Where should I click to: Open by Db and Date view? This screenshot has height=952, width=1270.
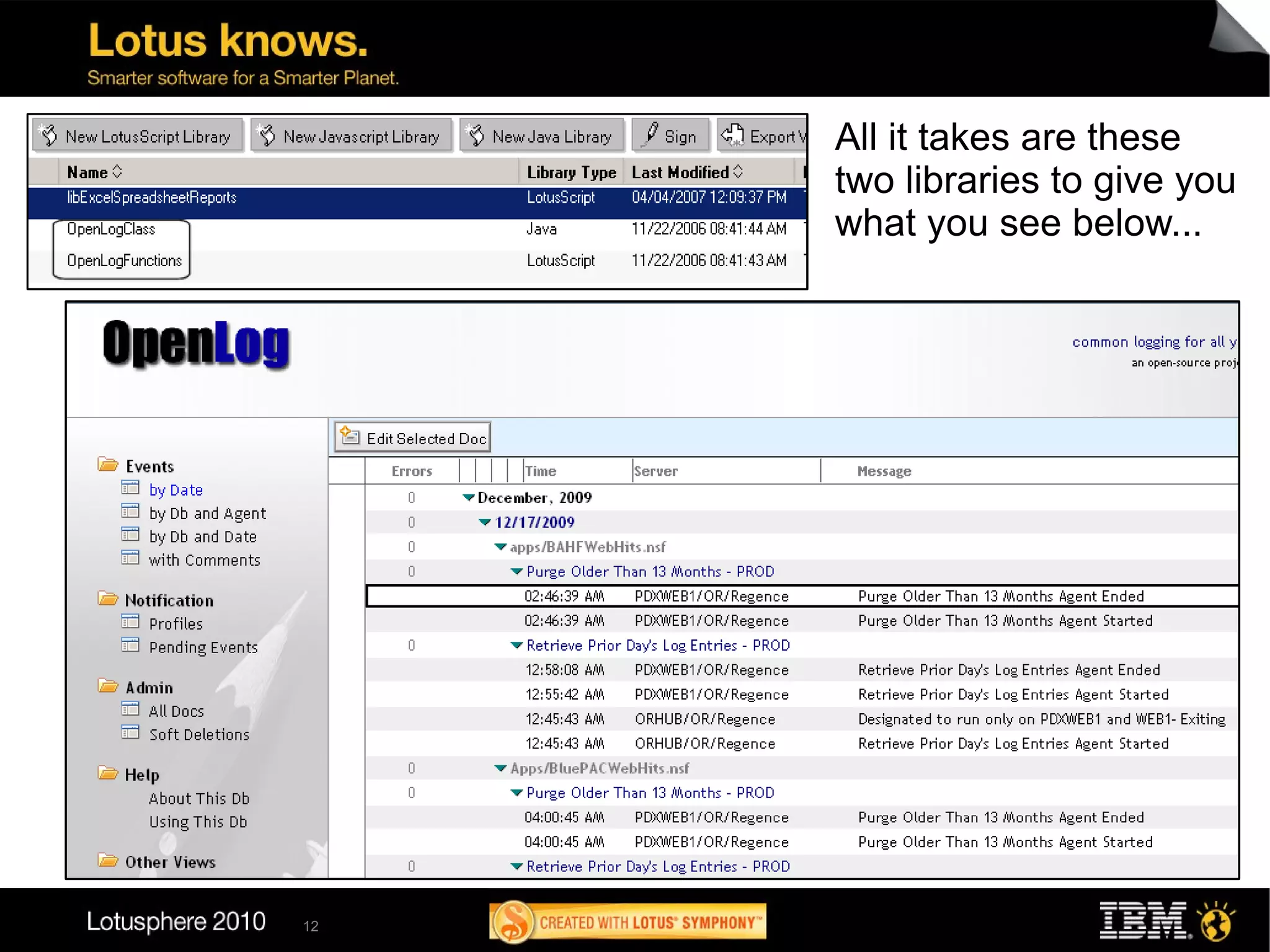(203, 536)
